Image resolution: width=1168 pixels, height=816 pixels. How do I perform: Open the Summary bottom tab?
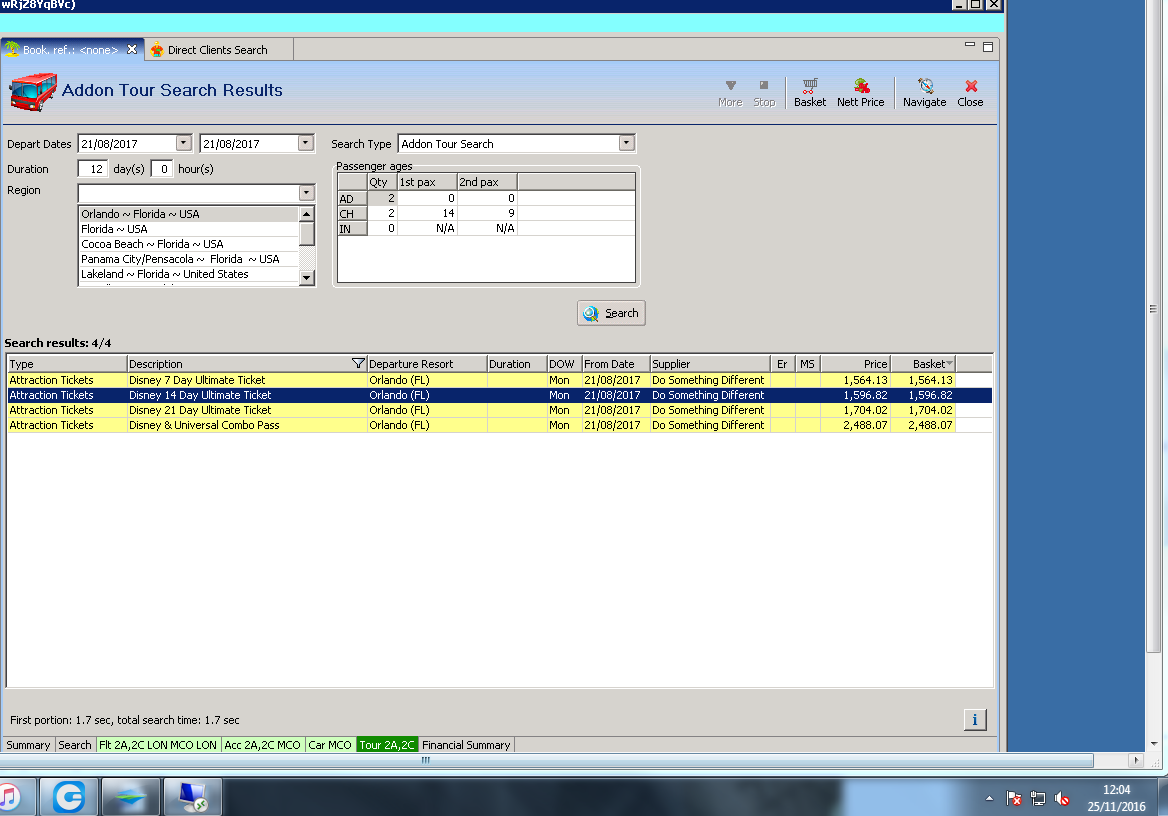28,744
